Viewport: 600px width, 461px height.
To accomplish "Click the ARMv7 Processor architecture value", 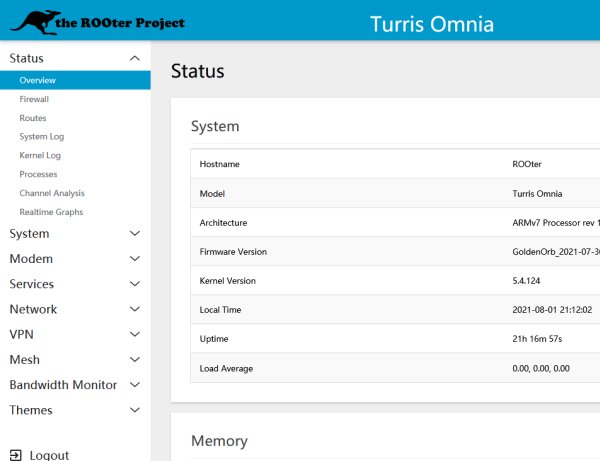I will tap(556, 223).
